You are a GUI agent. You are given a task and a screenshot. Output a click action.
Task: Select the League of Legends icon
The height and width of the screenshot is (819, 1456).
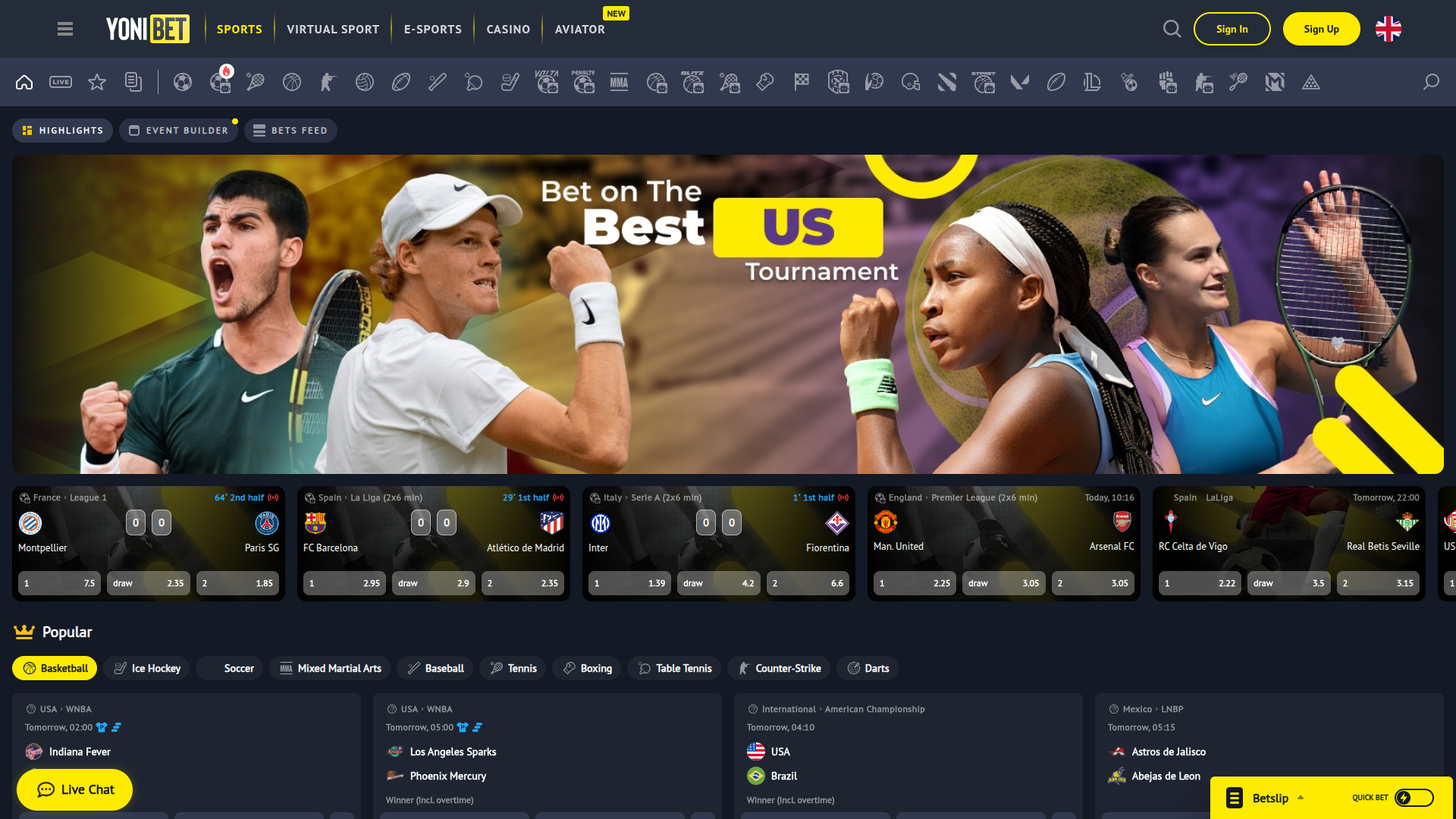click(x=1093, y=82)
